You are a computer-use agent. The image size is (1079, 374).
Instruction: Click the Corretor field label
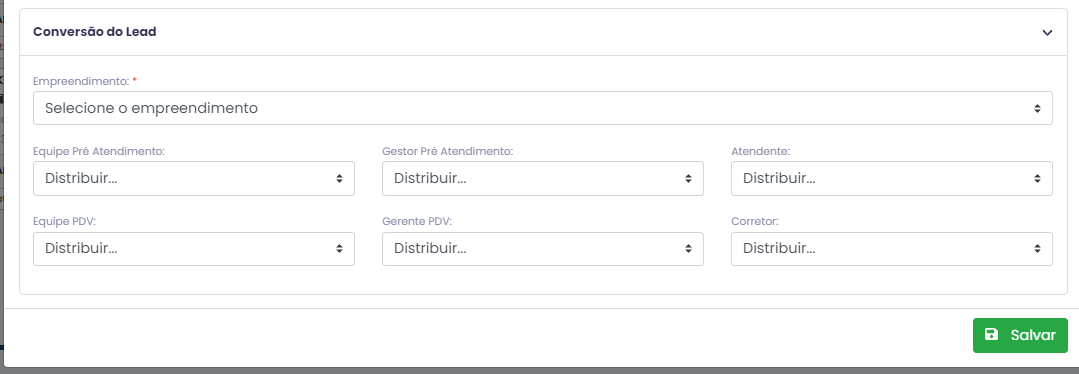coord(754,222)
